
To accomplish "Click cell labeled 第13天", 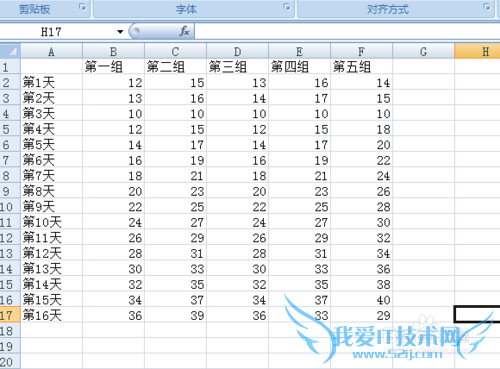I will 51,269.
